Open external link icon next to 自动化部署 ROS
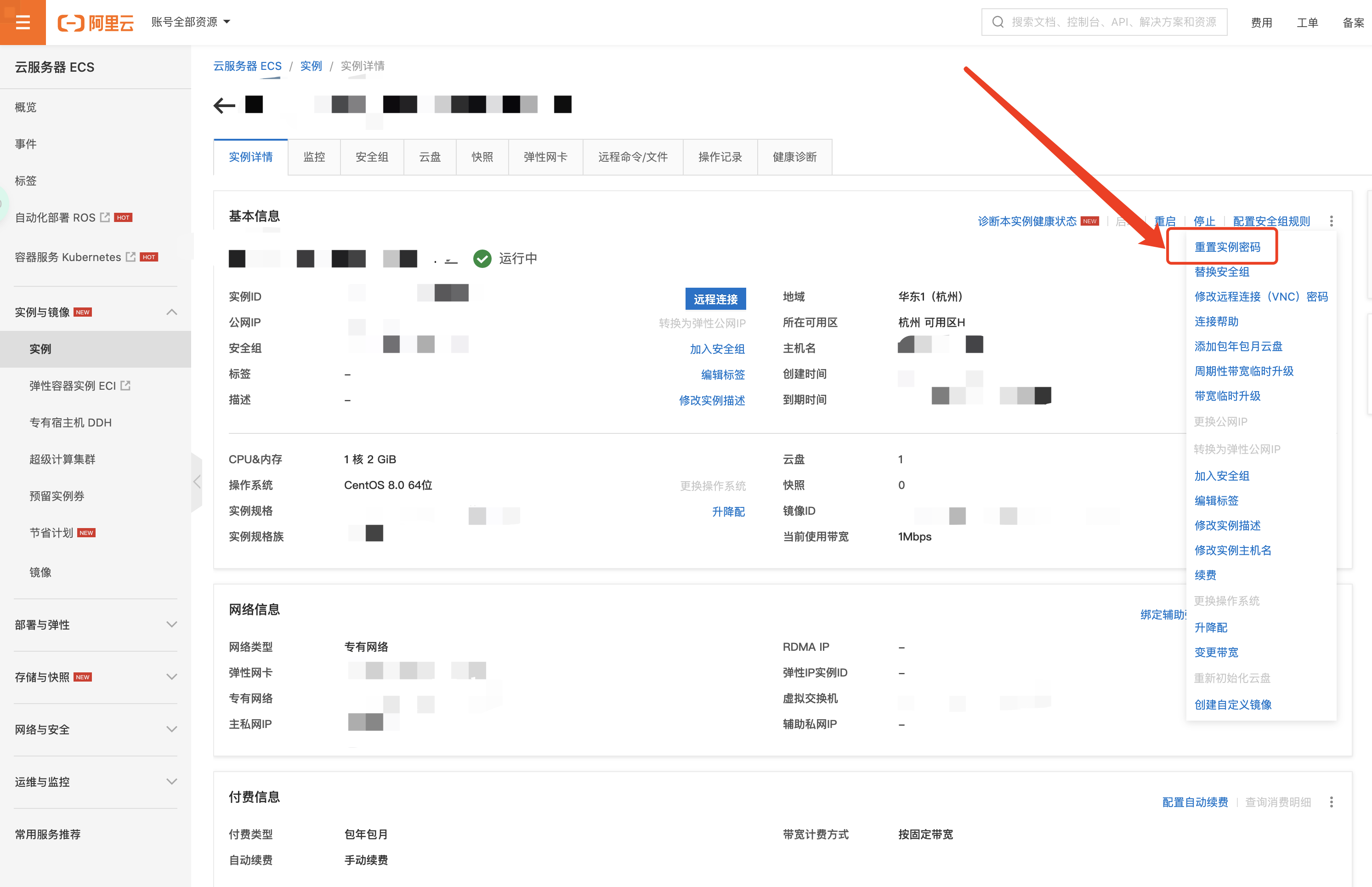Screen dimensions: 1372x887 point(105,217)
